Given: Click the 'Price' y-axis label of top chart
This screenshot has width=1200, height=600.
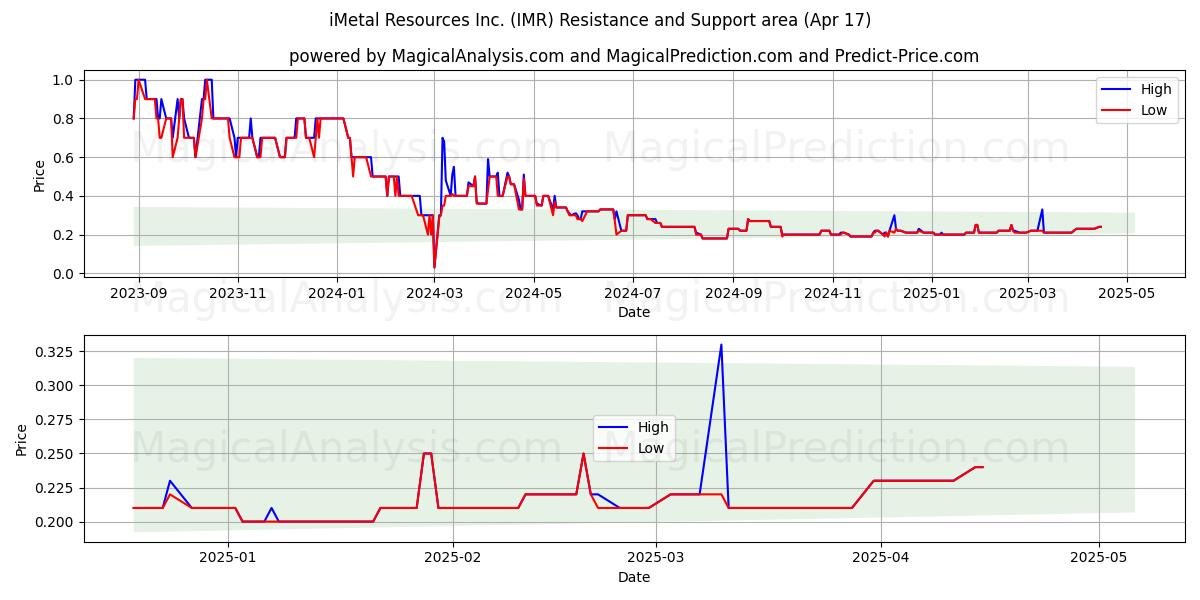Looking at the screenshot, I should [39, 176].
